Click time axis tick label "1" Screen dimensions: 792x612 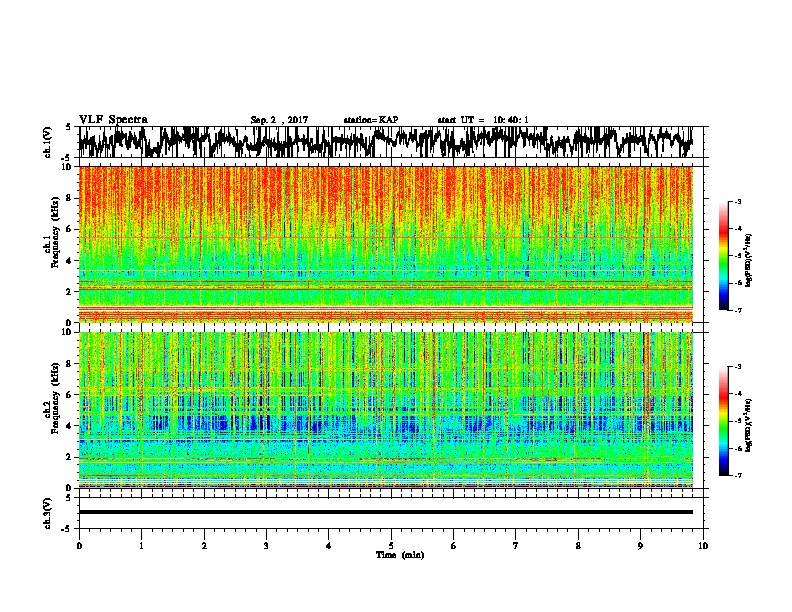click(141, 546)
